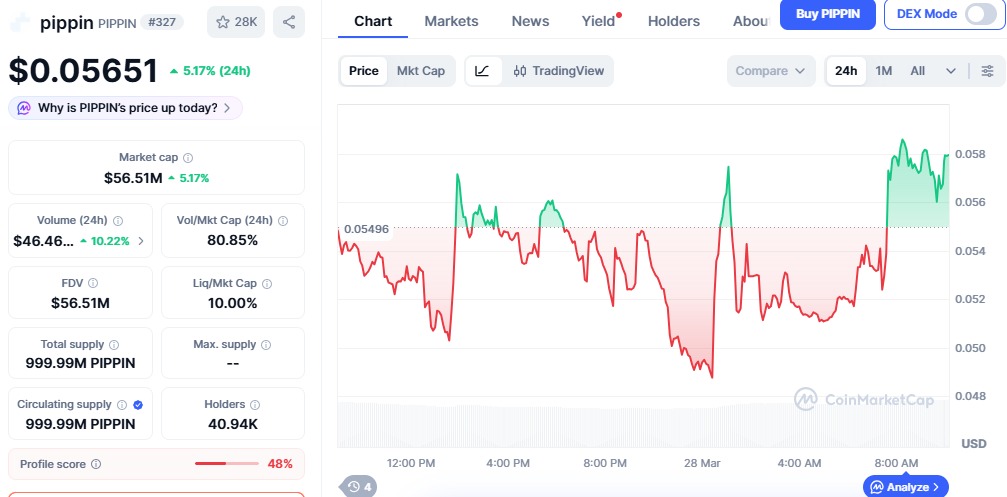Open the News tab
The height and width of the screenshot is (497, 1007).
[x=530, y=21]
